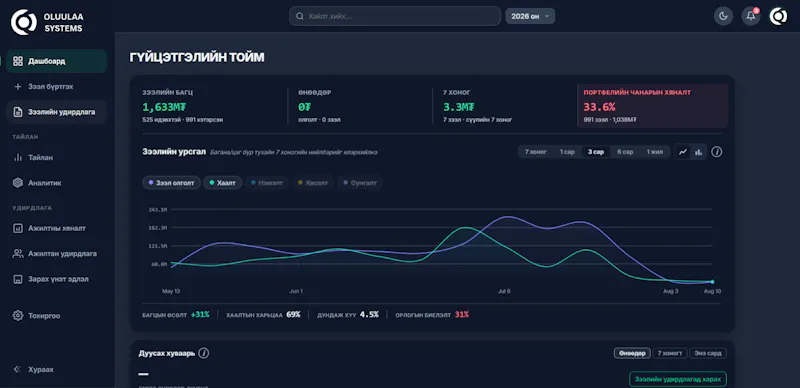
Task: Open notifications via the bell icon
Action: click(x=751, y=16)
